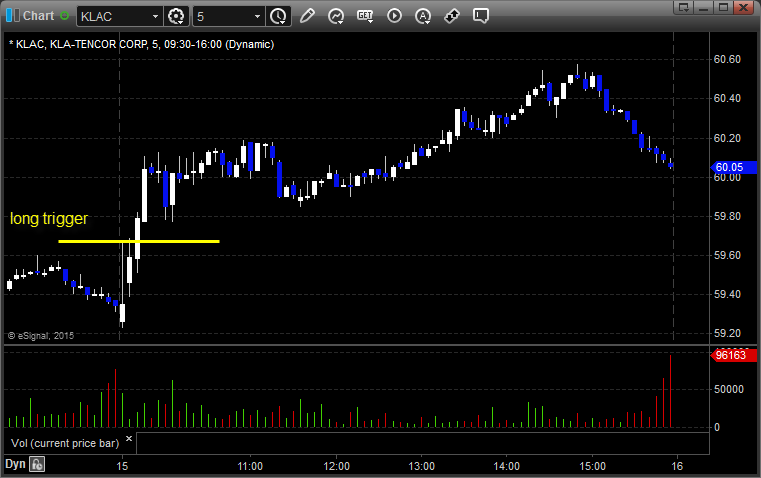Click the 59.20 price axis label

(x=727, y=333)
